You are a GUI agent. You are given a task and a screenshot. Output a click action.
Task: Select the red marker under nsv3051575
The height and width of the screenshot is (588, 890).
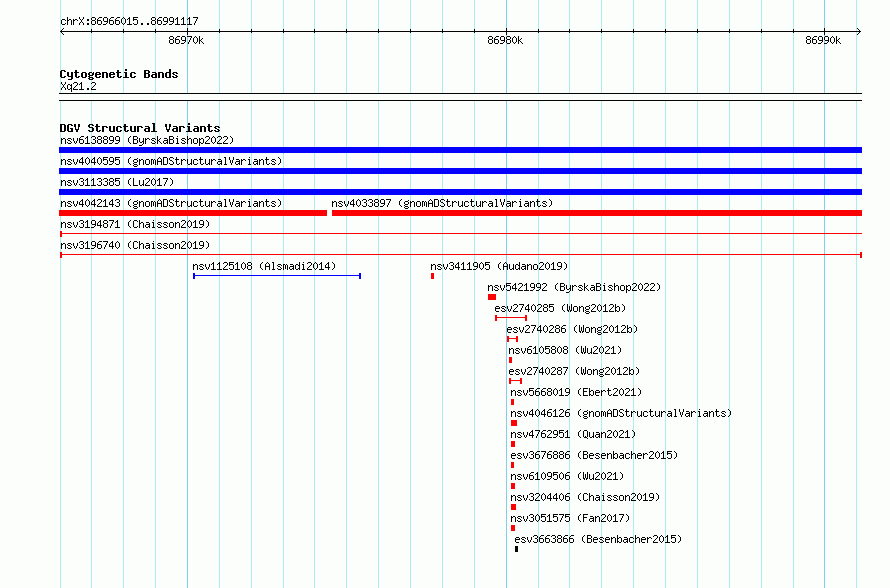point(513,528)
